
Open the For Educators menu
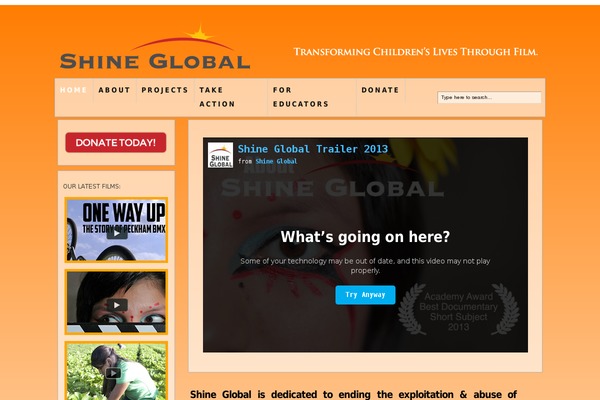(300, 97)
